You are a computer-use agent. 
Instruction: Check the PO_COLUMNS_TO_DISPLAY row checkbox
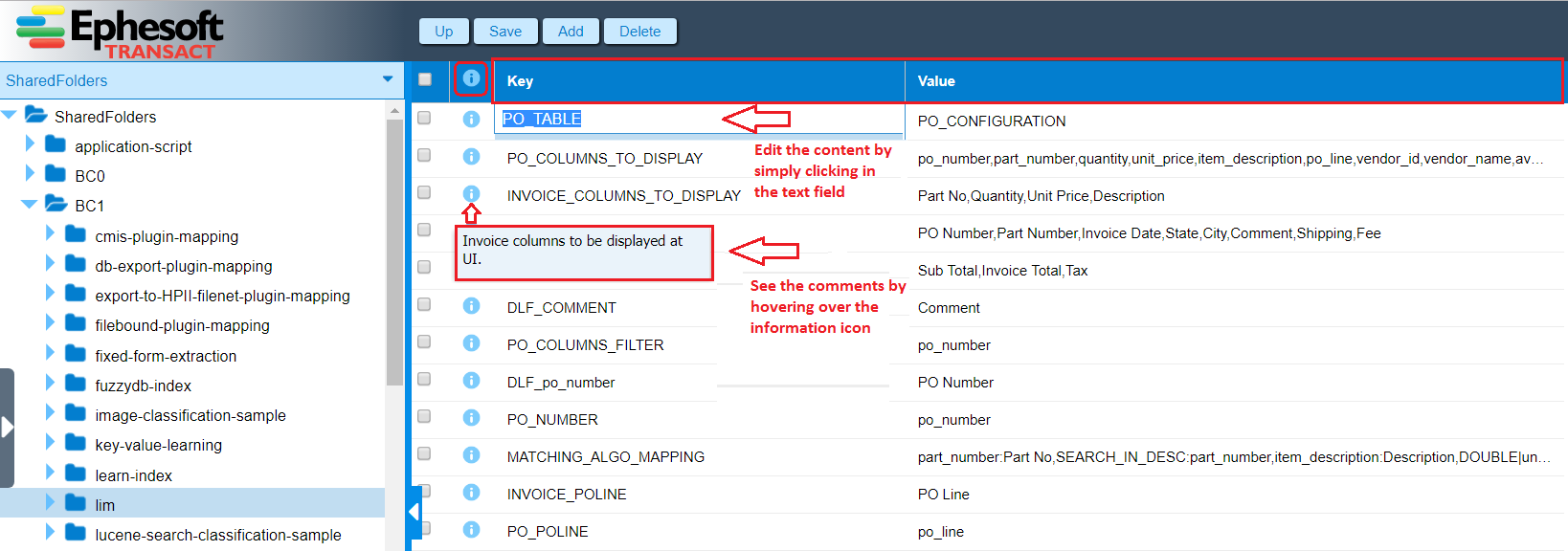[x=424, y=155]
